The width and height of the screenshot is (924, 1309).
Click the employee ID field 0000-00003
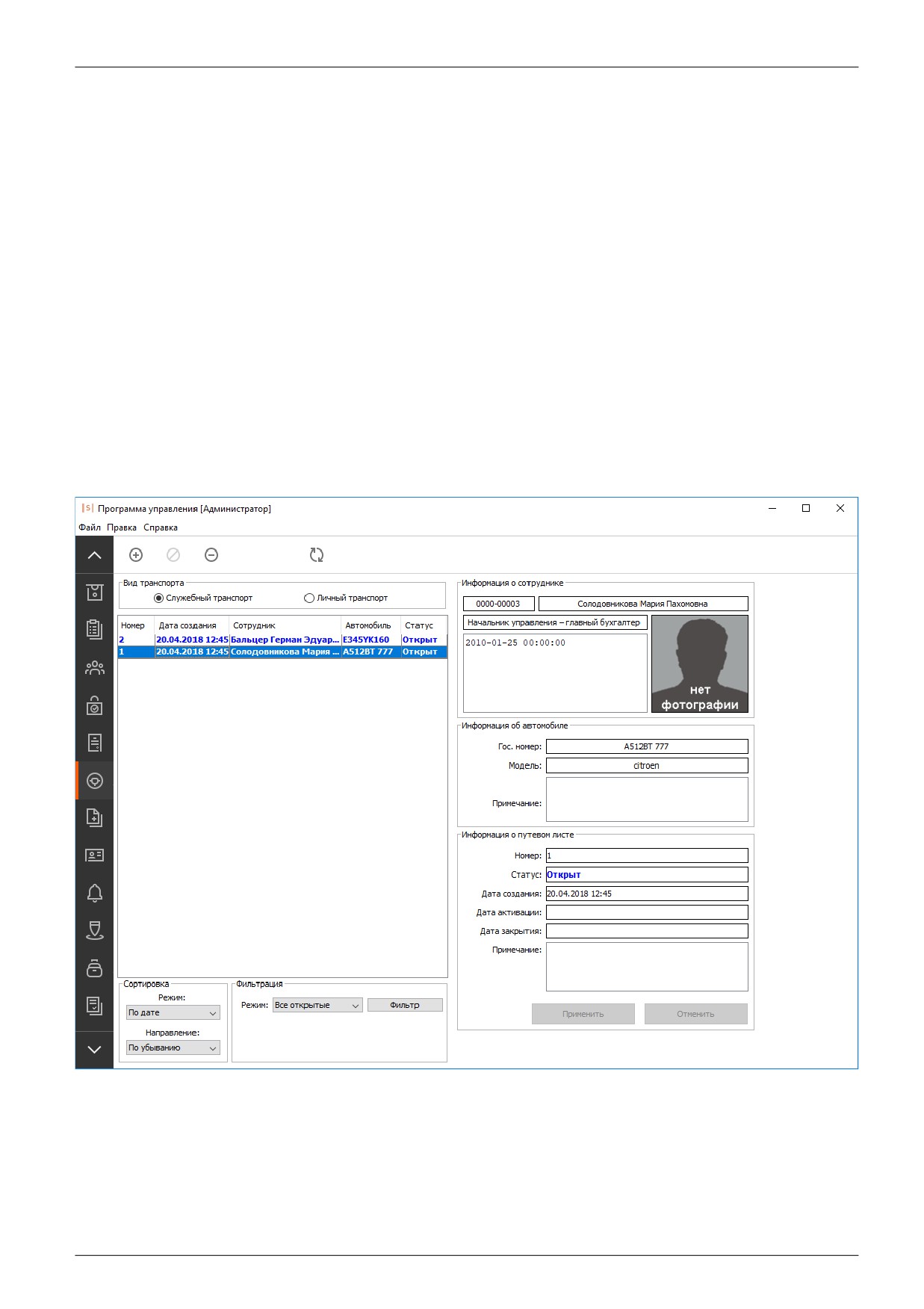coord(499,604)
